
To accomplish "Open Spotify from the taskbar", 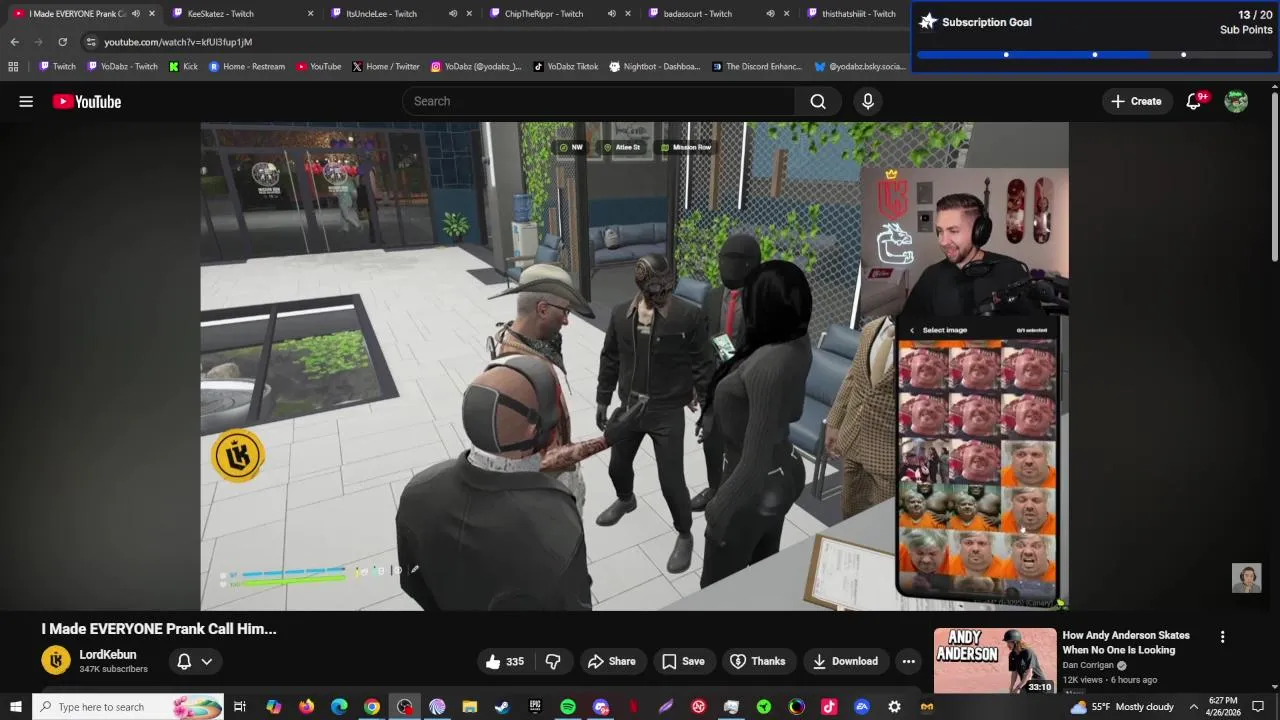I will pyautogui.click(x=568, y=707).
